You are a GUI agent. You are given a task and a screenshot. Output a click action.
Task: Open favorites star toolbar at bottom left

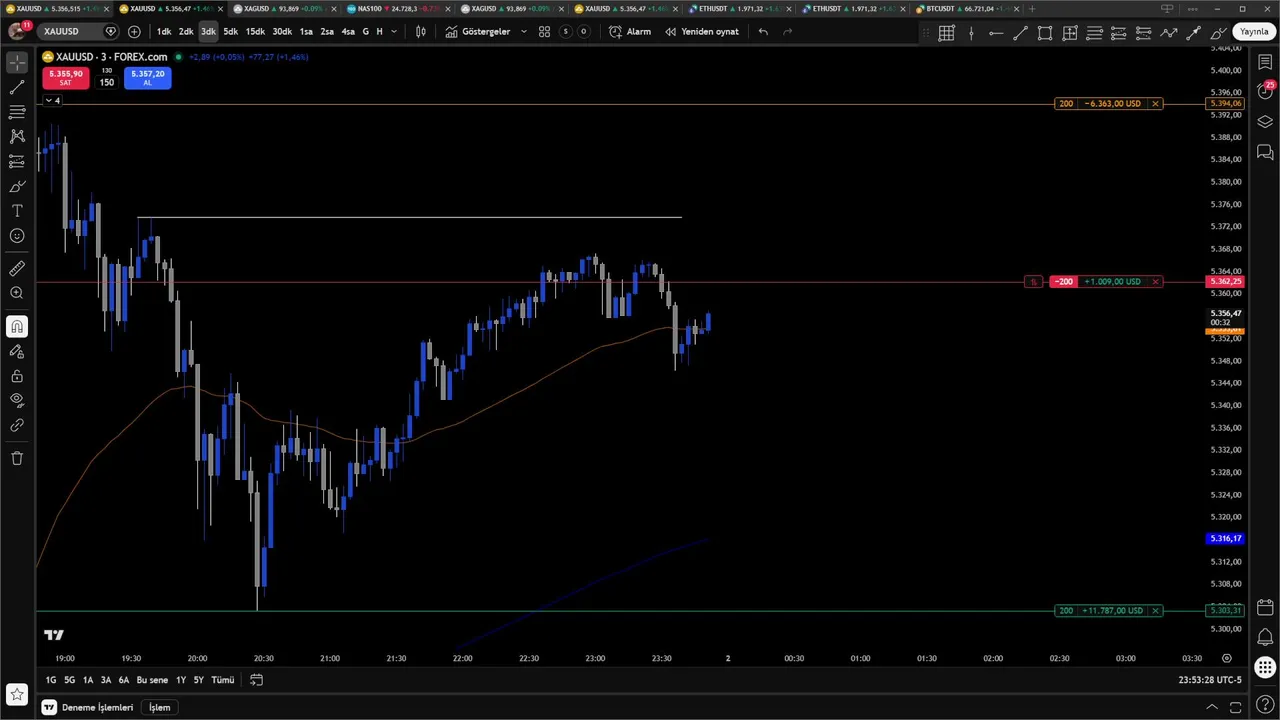tap(17, 694)
